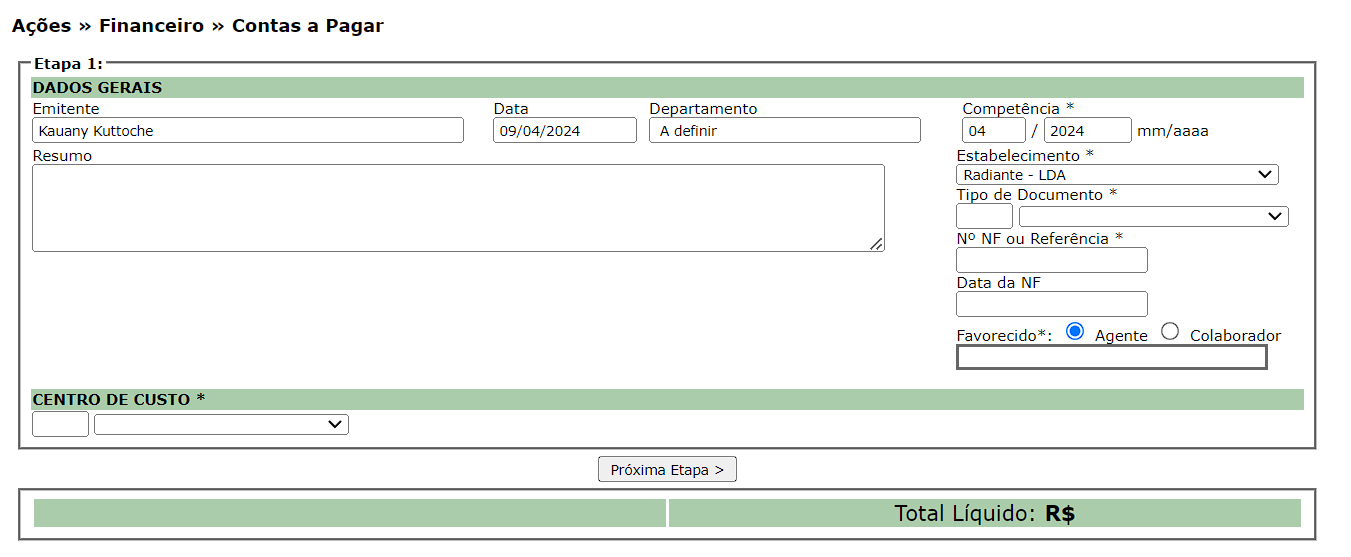Open the Estabelecimento dropdown
The image size is (1351, 557).
[1117, 175]
